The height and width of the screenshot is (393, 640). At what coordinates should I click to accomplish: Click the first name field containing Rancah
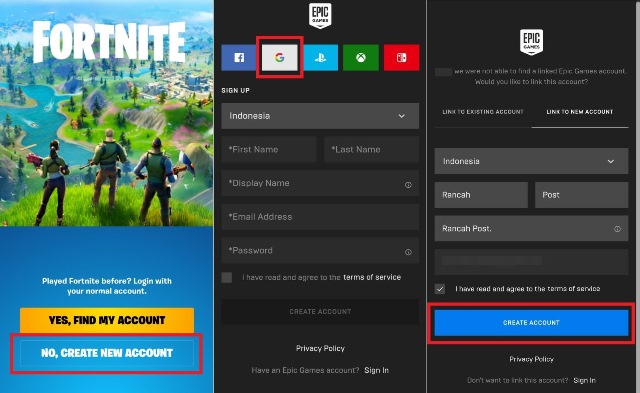pos(481,195)
